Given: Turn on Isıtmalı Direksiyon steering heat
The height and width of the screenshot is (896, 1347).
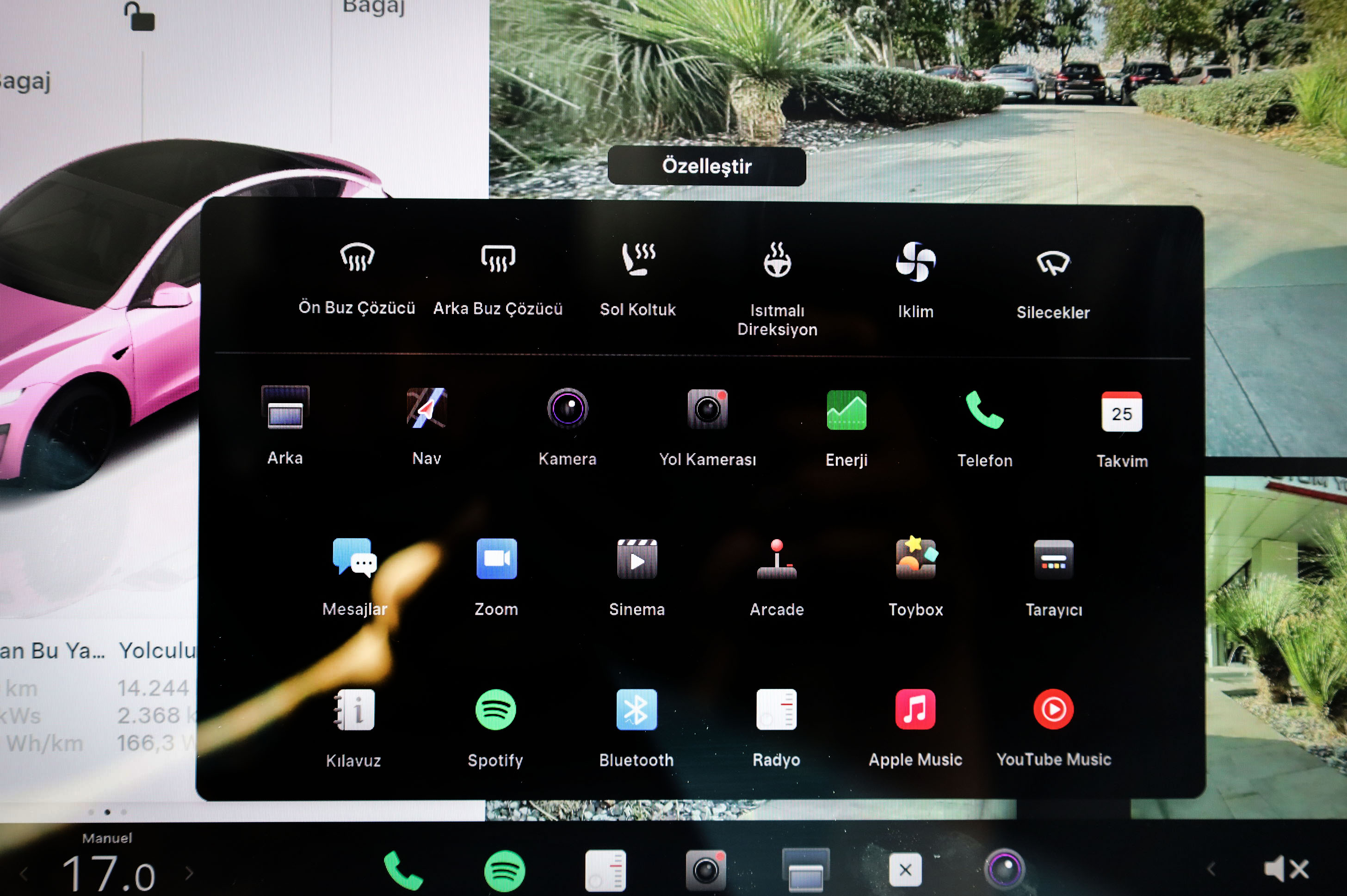Looking at the screenshot, I should [x=777, y=261].
